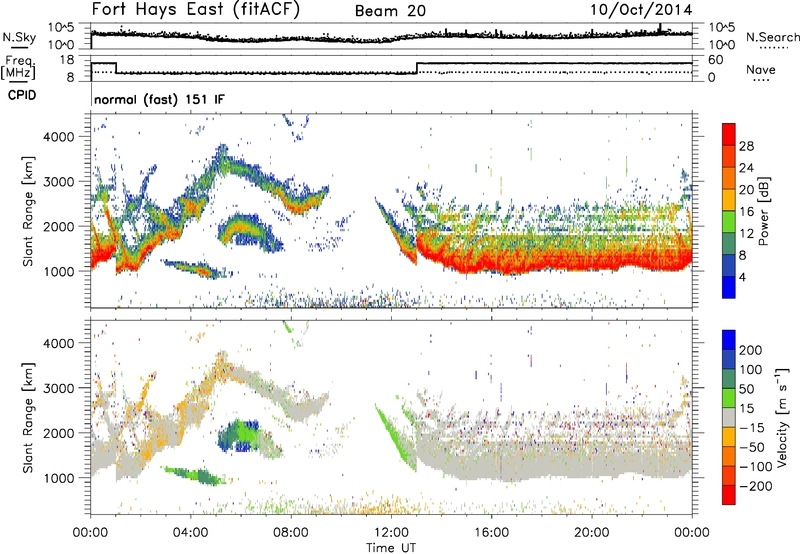Click the velocity panel 'Slant Range [km]' label
The image size is (800, 554).
point(28,417)
